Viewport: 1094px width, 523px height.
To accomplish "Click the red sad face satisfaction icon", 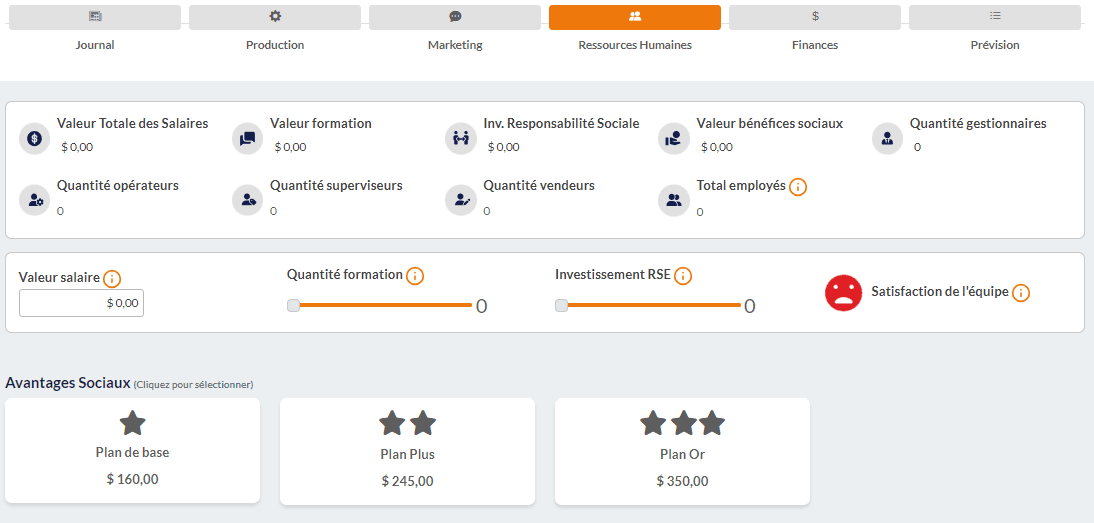I will (843, 293).
